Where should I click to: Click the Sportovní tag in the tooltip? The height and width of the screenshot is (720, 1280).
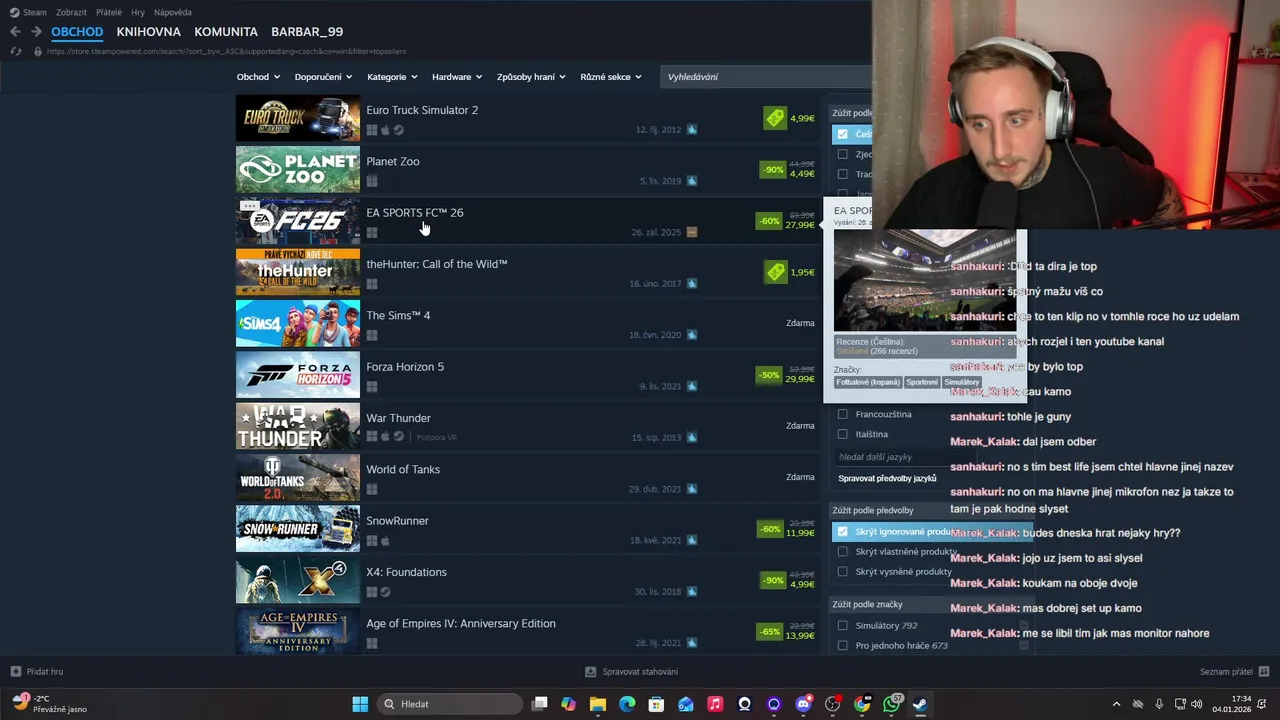(922, 382)
